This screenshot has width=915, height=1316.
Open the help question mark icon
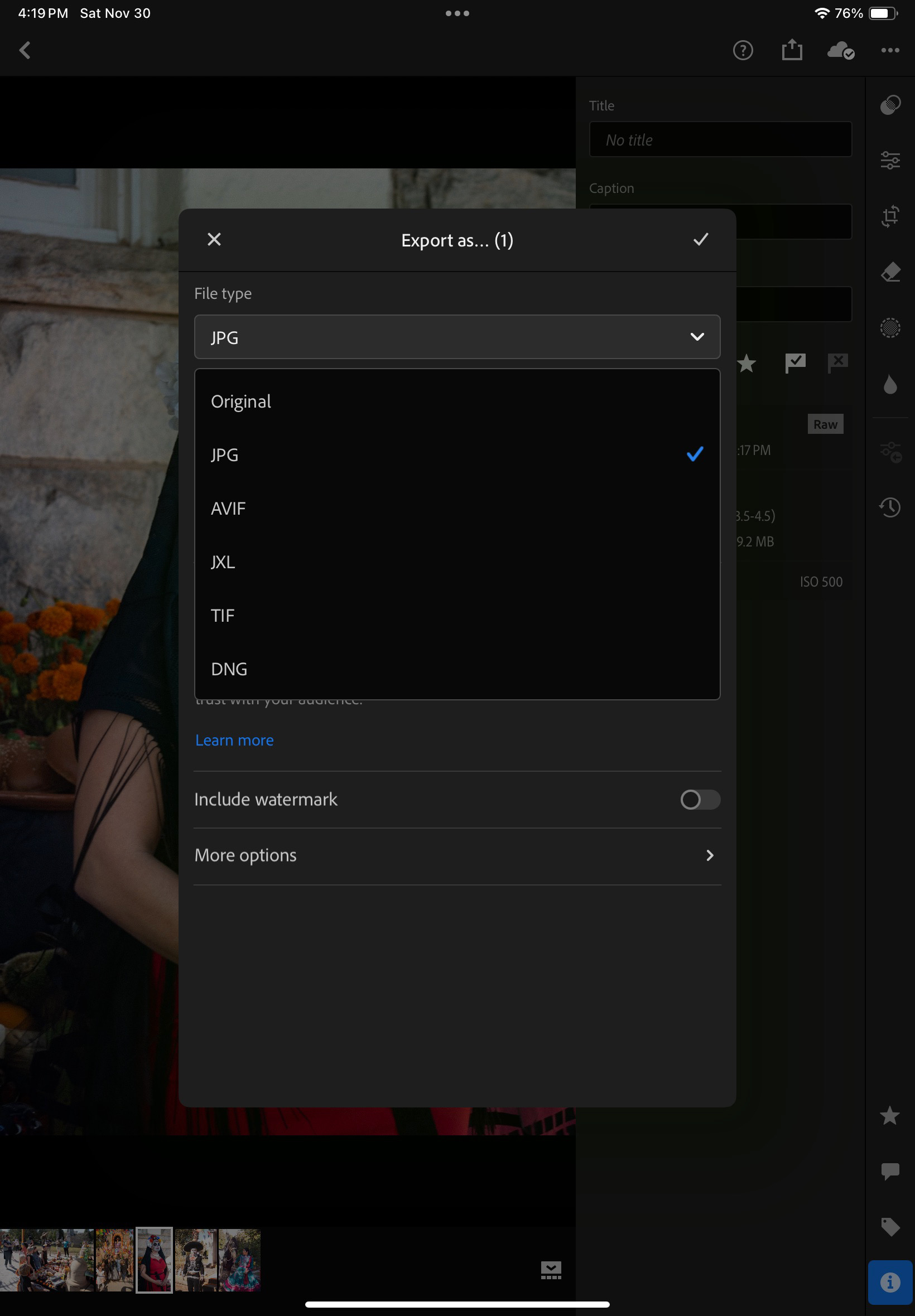[743, 50]
